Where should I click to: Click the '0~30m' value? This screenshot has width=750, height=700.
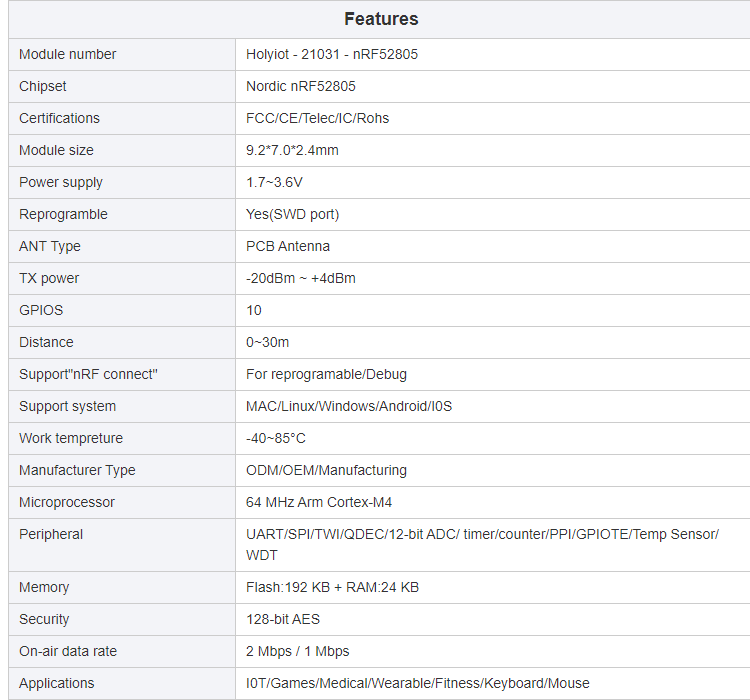267,343
